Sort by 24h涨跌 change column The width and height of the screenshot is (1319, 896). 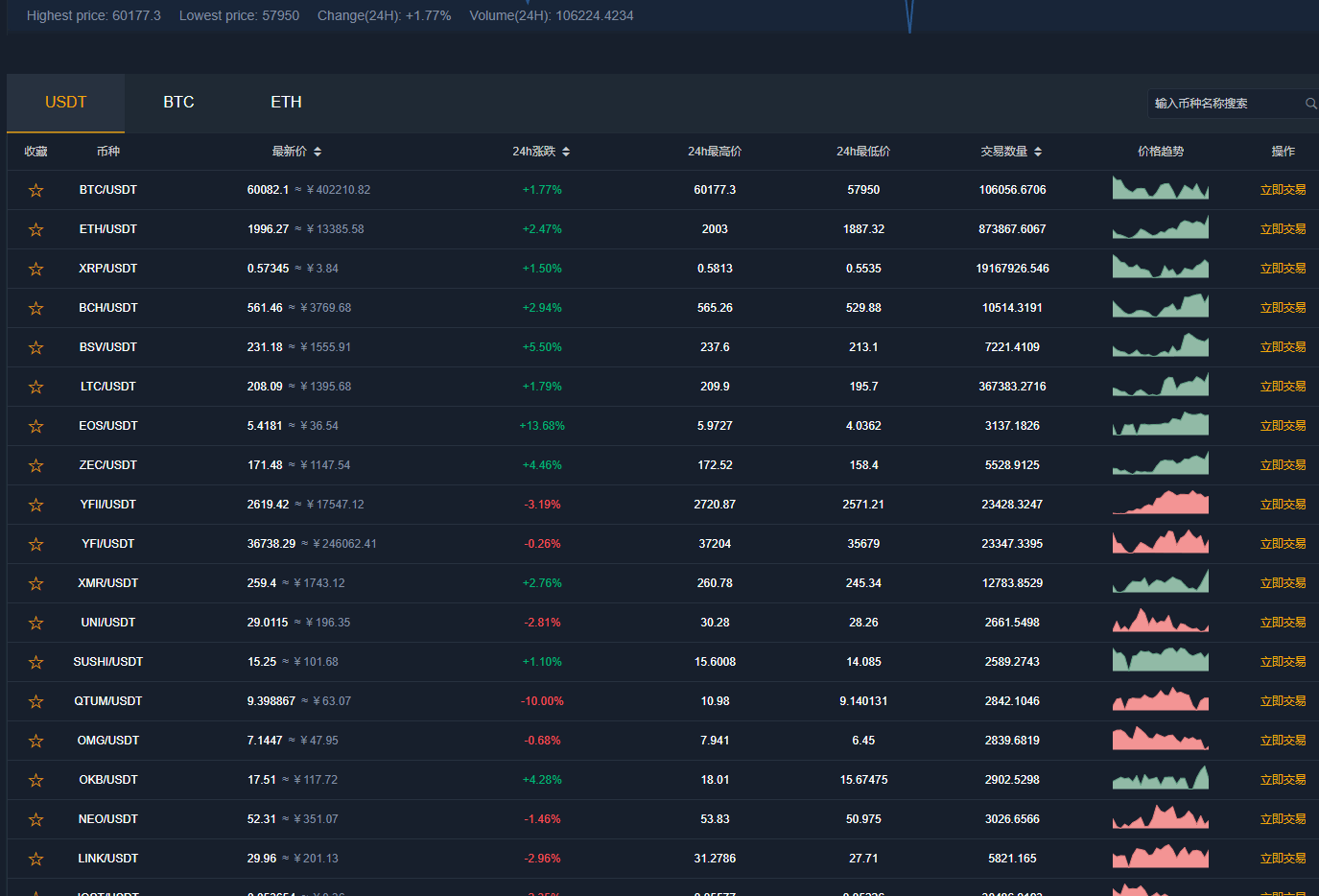pos(566,152)
